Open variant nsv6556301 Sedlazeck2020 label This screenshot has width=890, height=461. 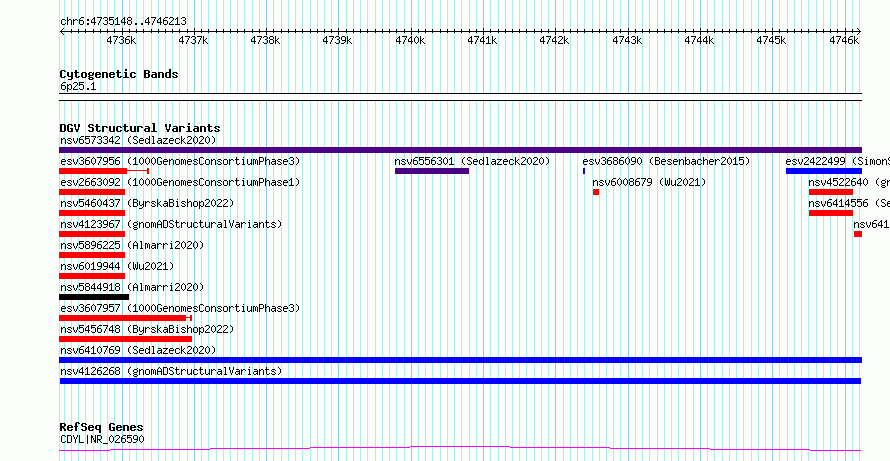(472, 161)
